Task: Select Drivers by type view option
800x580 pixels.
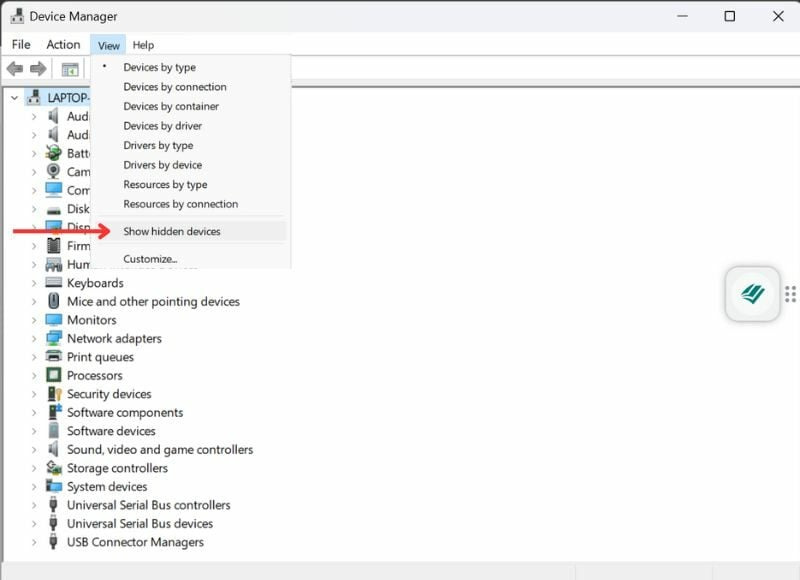Action: pos(158,145)
